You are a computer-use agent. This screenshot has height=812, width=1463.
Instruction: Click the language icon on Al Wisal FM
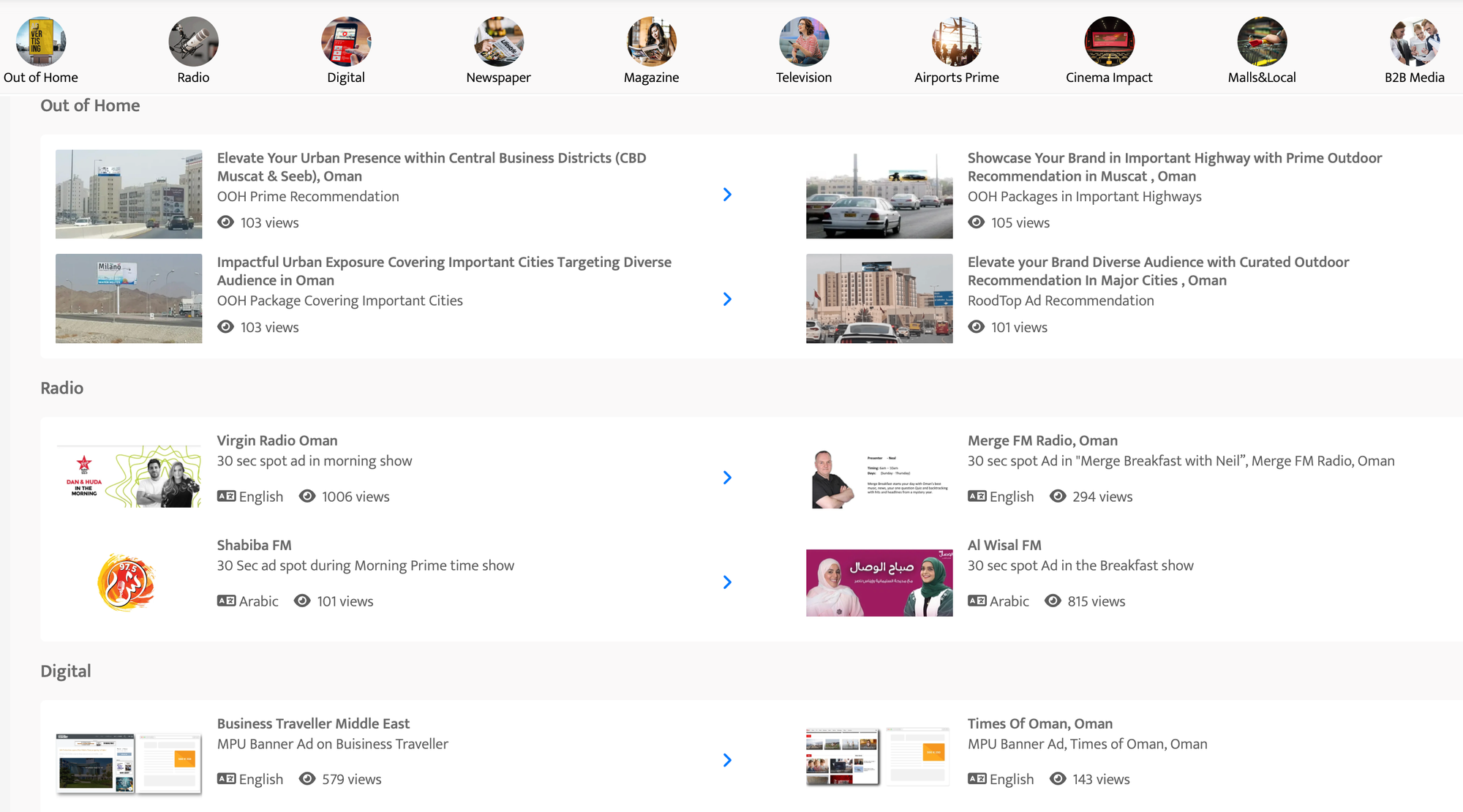pyautogui.click(x=977, y=601)
